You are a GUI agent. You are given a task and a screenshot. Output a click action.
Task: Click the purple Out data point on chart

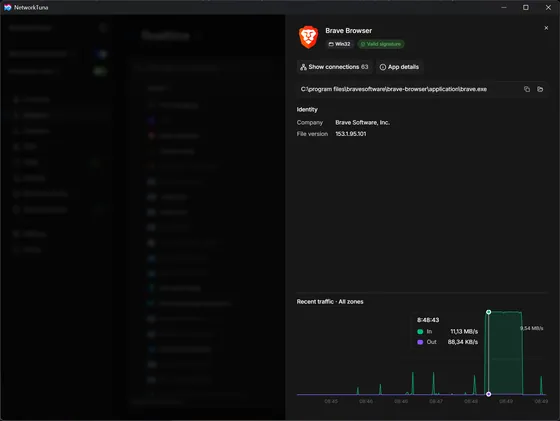click(489, 394)
